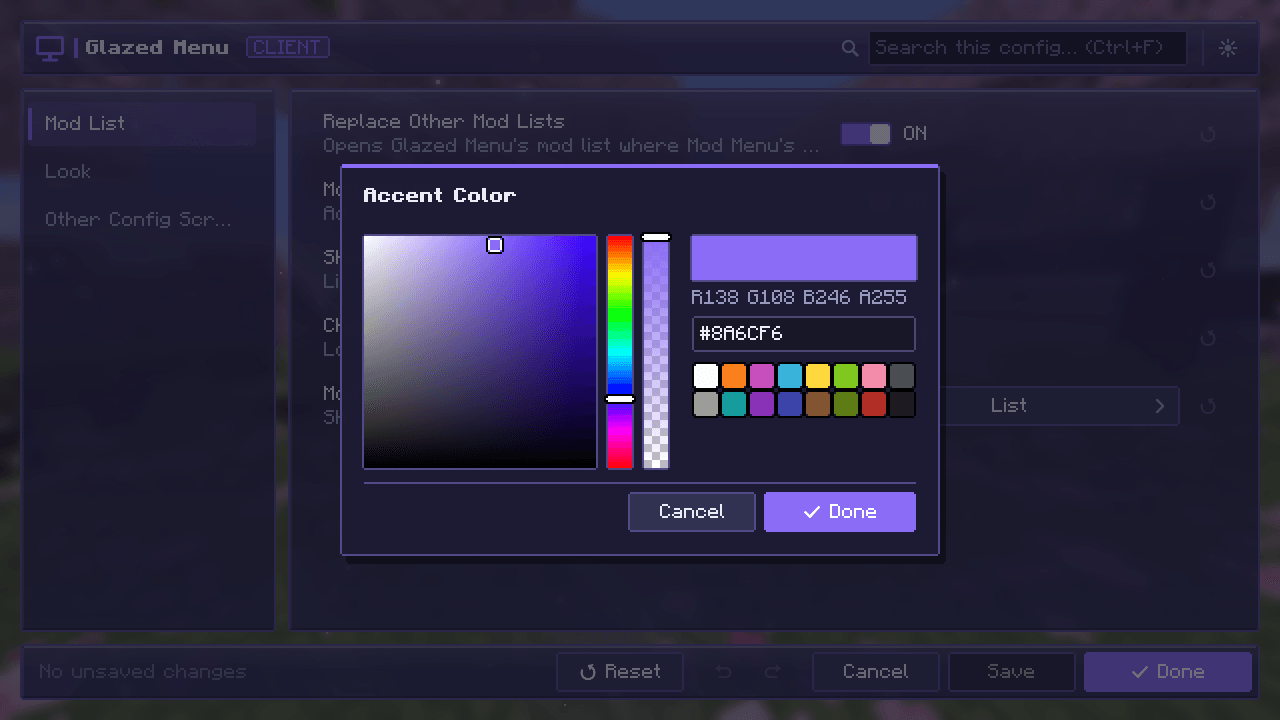Click the magnifier search icon

coord(850,48)
